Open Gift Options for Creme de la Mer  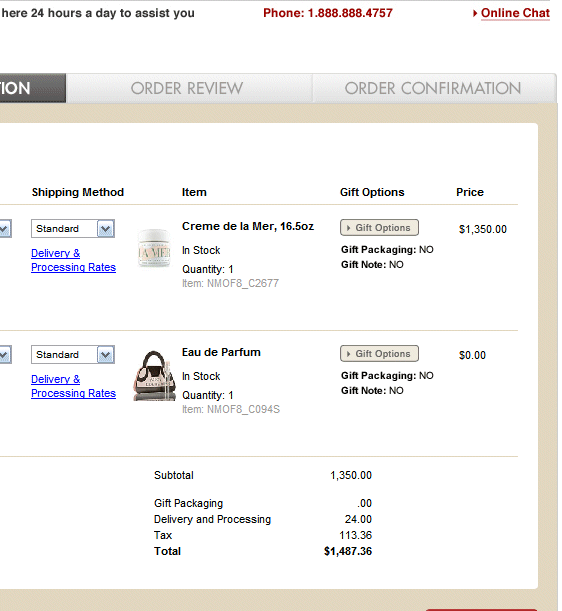tap(379, 228)
